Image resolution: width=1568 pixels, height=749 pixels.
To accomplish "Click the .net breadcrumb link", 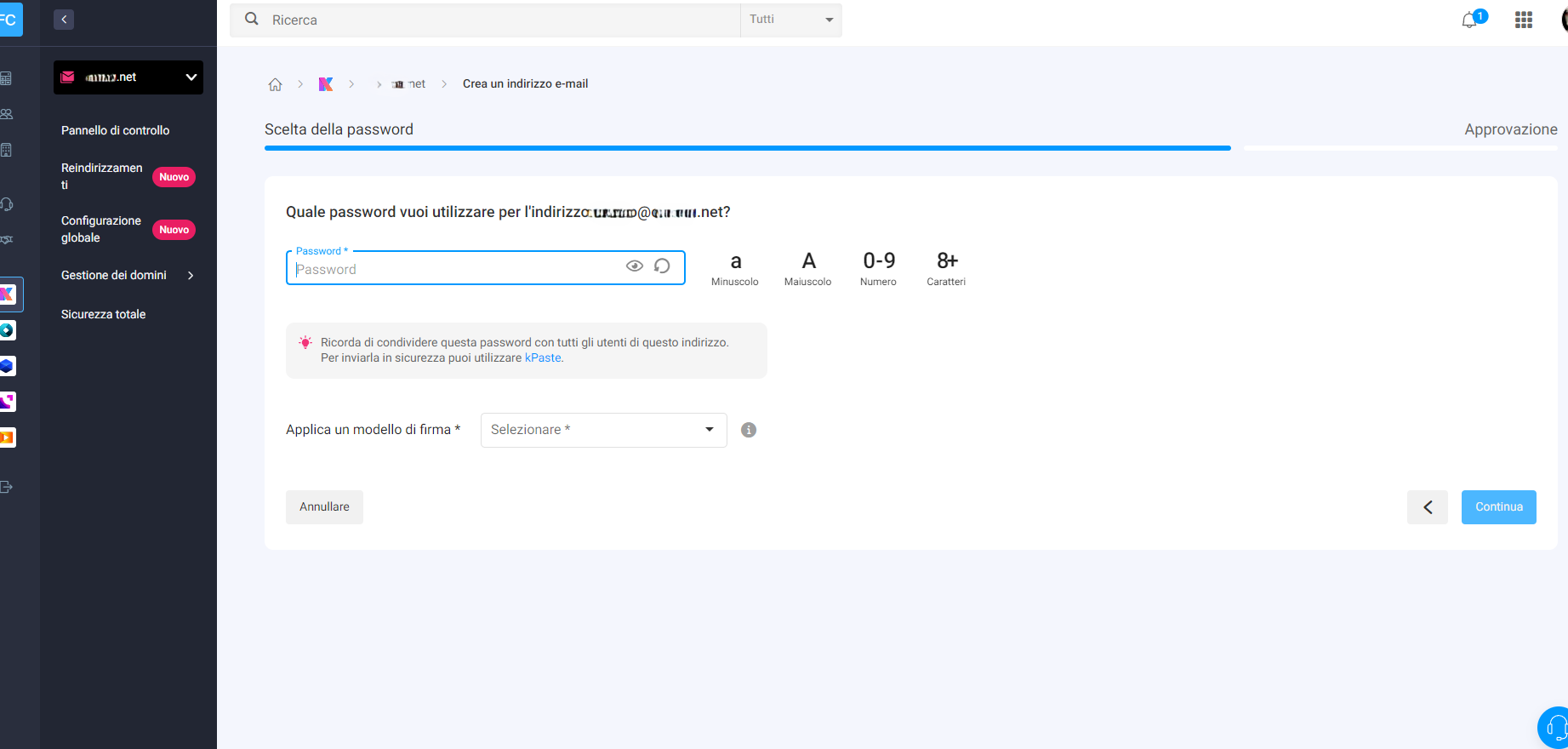I will pos(408,84).
